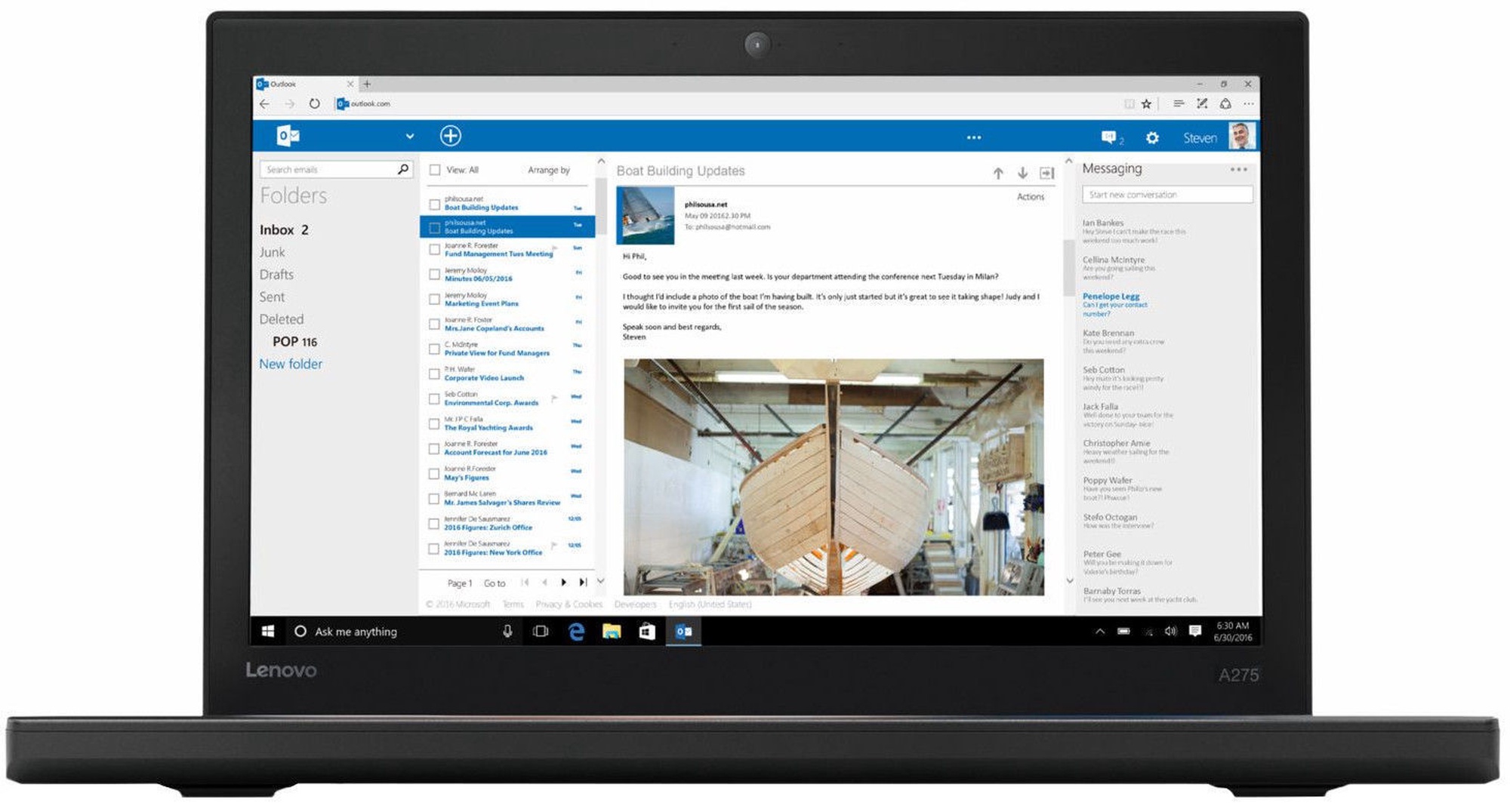Go to next message with down arrow
The image size is (1510, 812).
1022,174
